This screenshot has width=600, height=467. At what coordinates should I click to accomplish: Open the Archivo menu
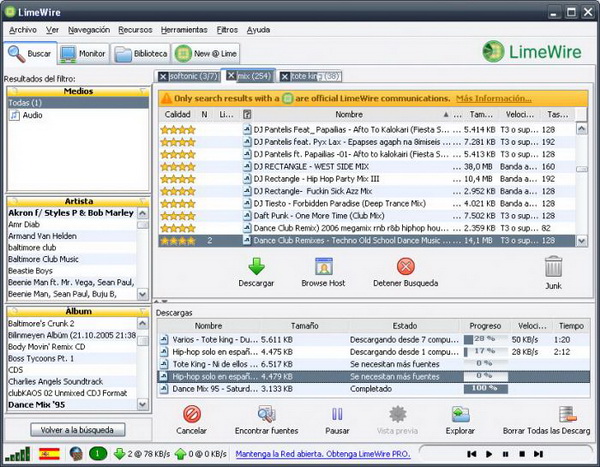point(23,30)
